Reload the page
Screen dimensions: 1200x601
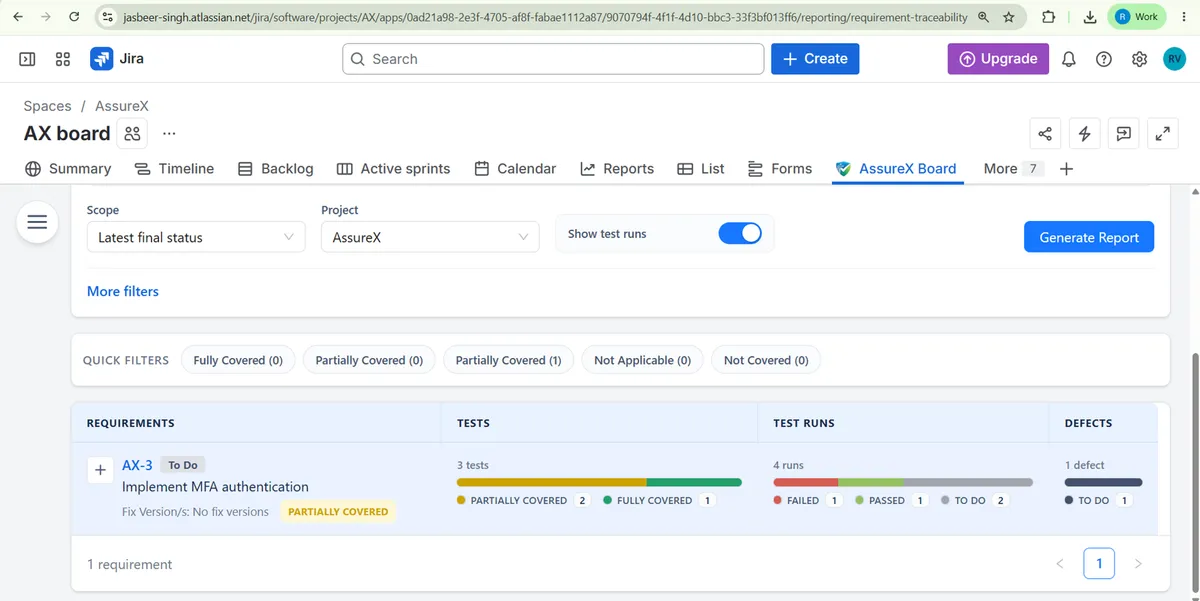coord(74,17)
